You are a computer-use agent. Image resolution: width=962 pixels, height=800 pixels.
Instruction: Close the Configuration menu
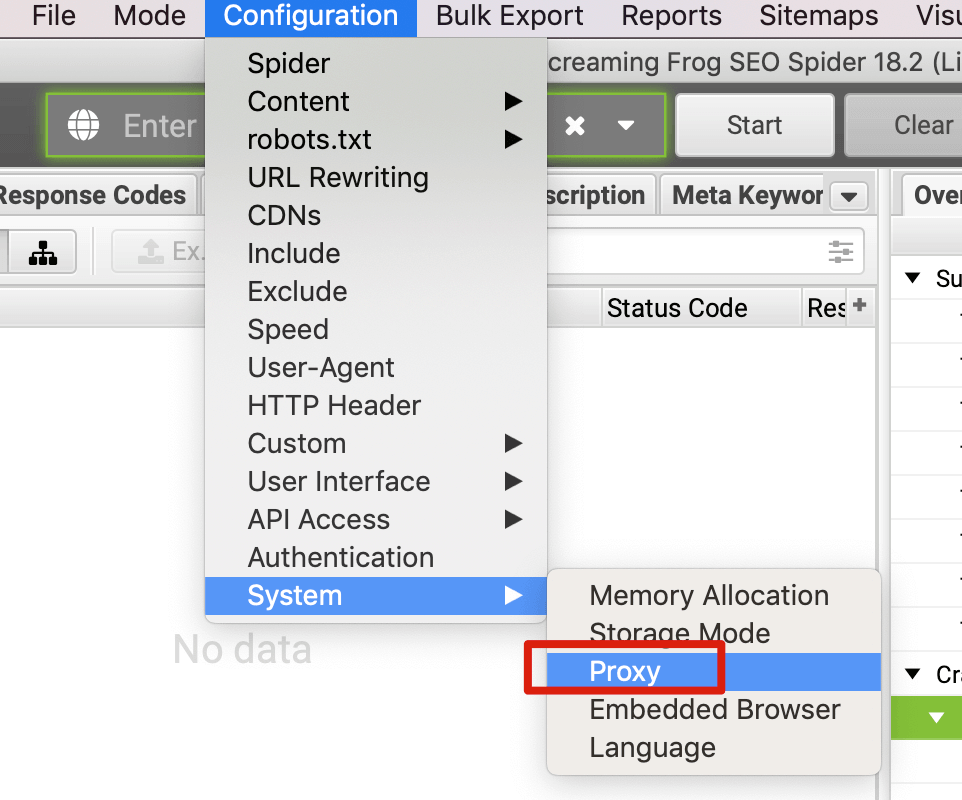click(x=310, y=17)
